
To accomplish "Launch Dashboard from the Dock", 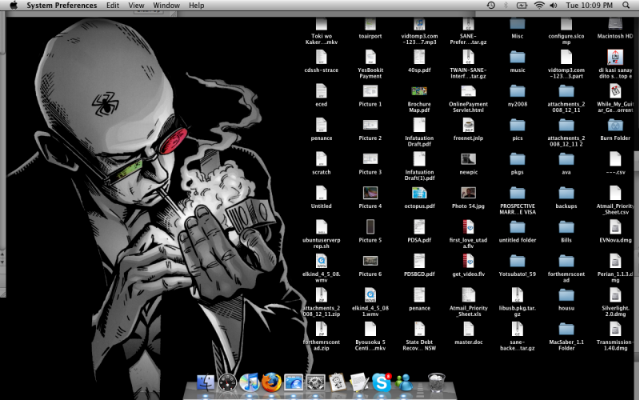I will [227, 383].
